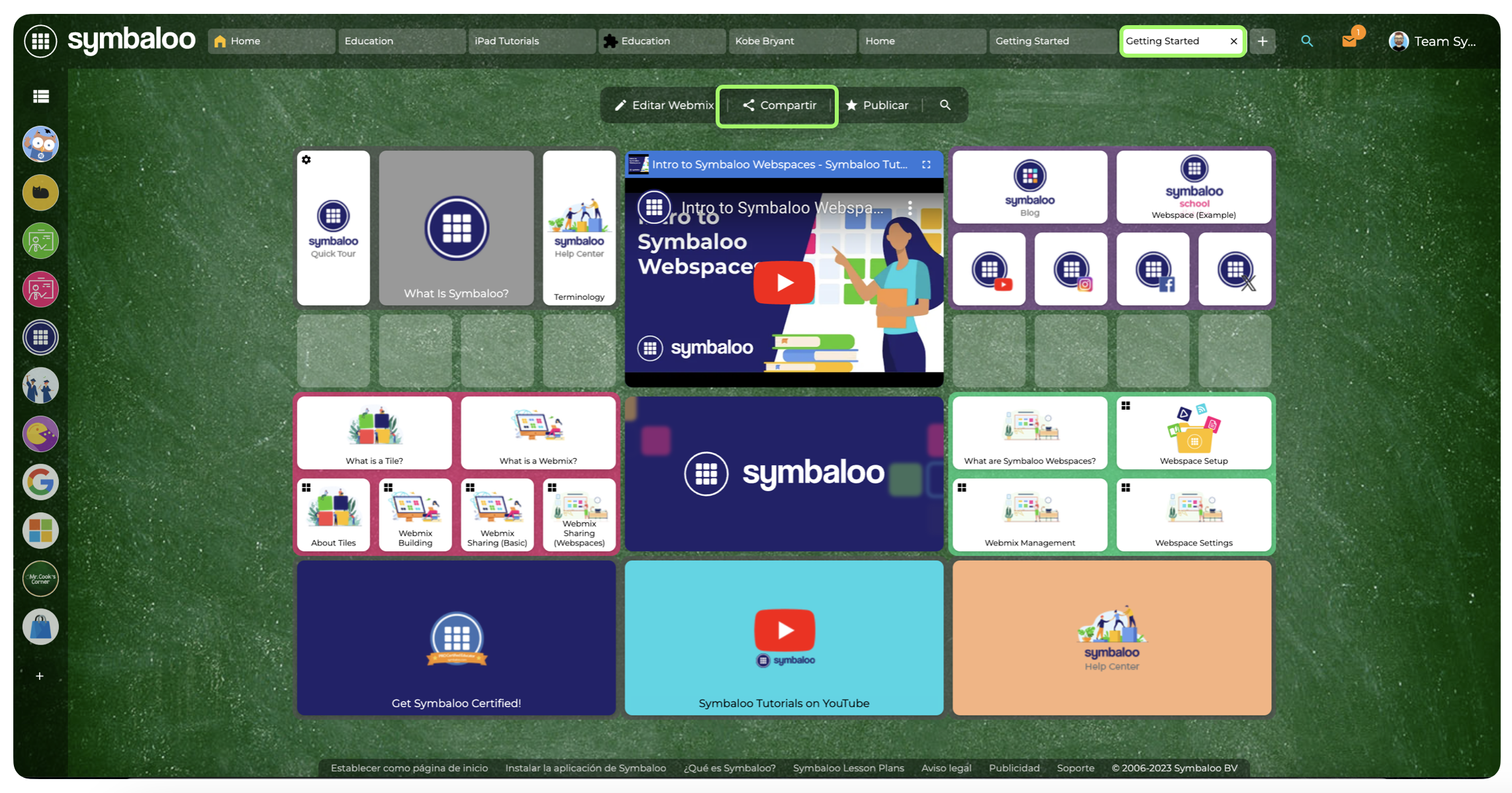Image resolution: width=1512 pixels, height=793 pixels.
Task: Add a new item with sidebar plus
Action: point(40,676)
